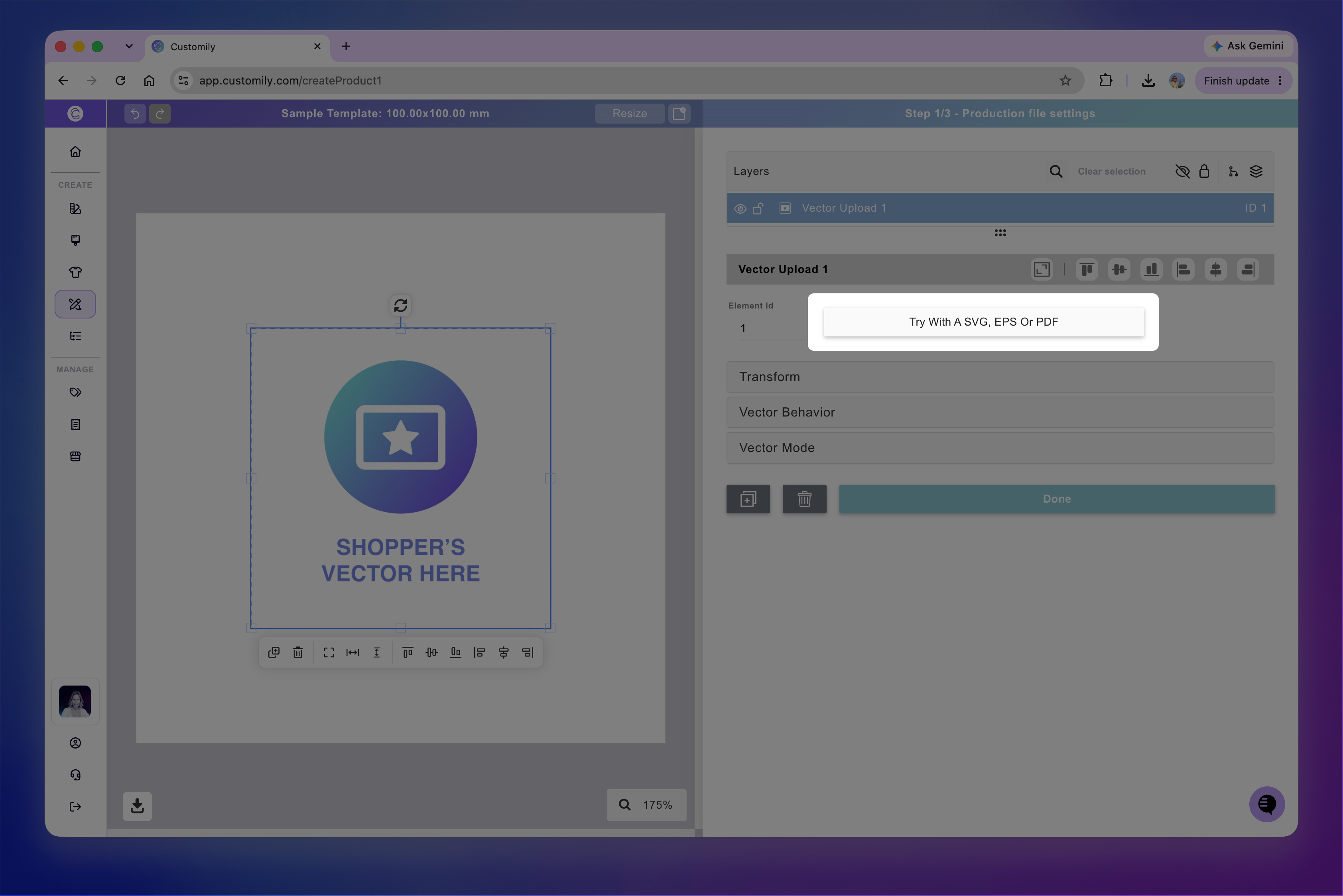
Task: Open the 175% zoom level control
Action: 647,805
